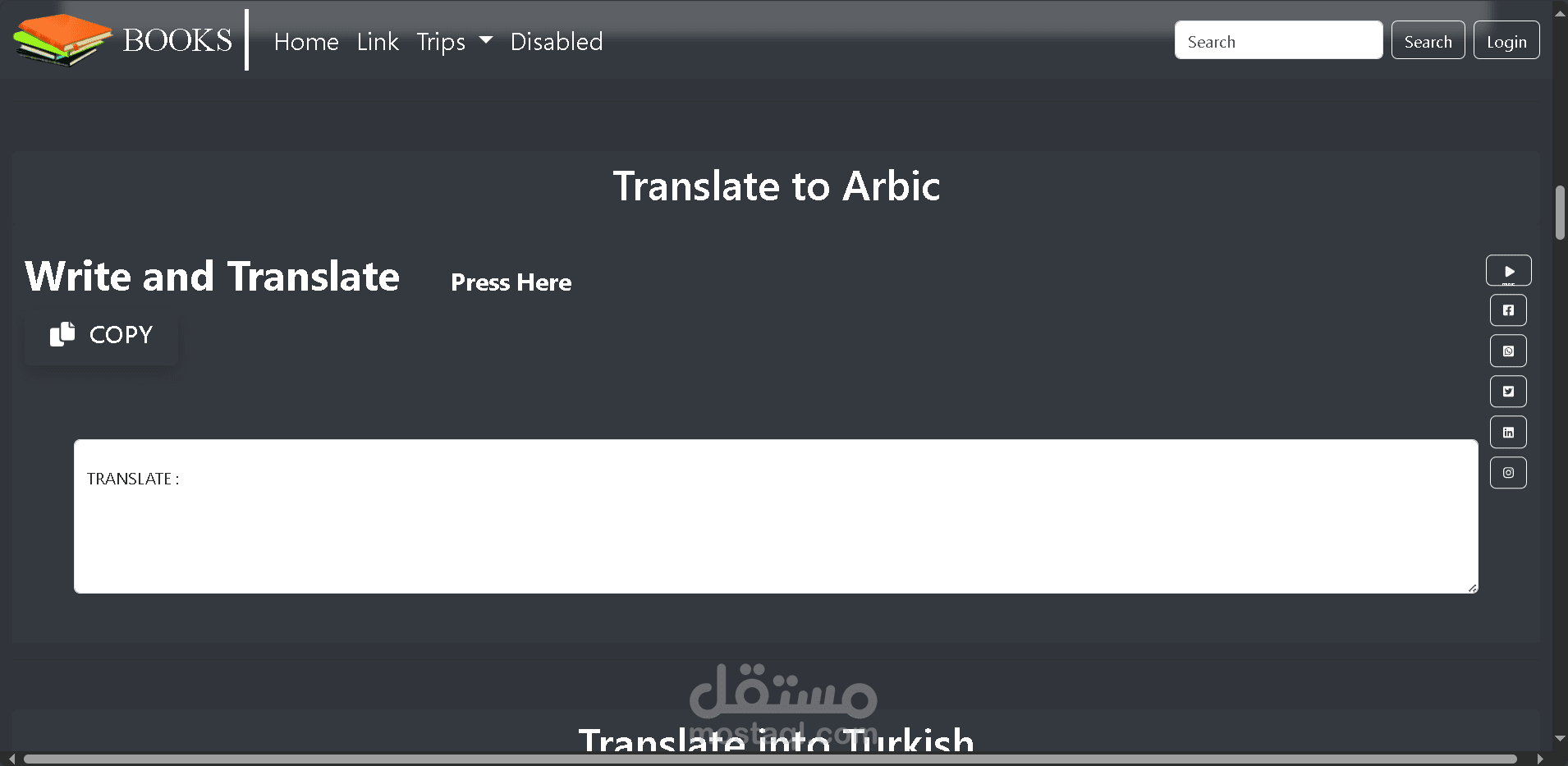Focus the Search input field
Screen dimensions: 1568x766
pos(1277,41)
